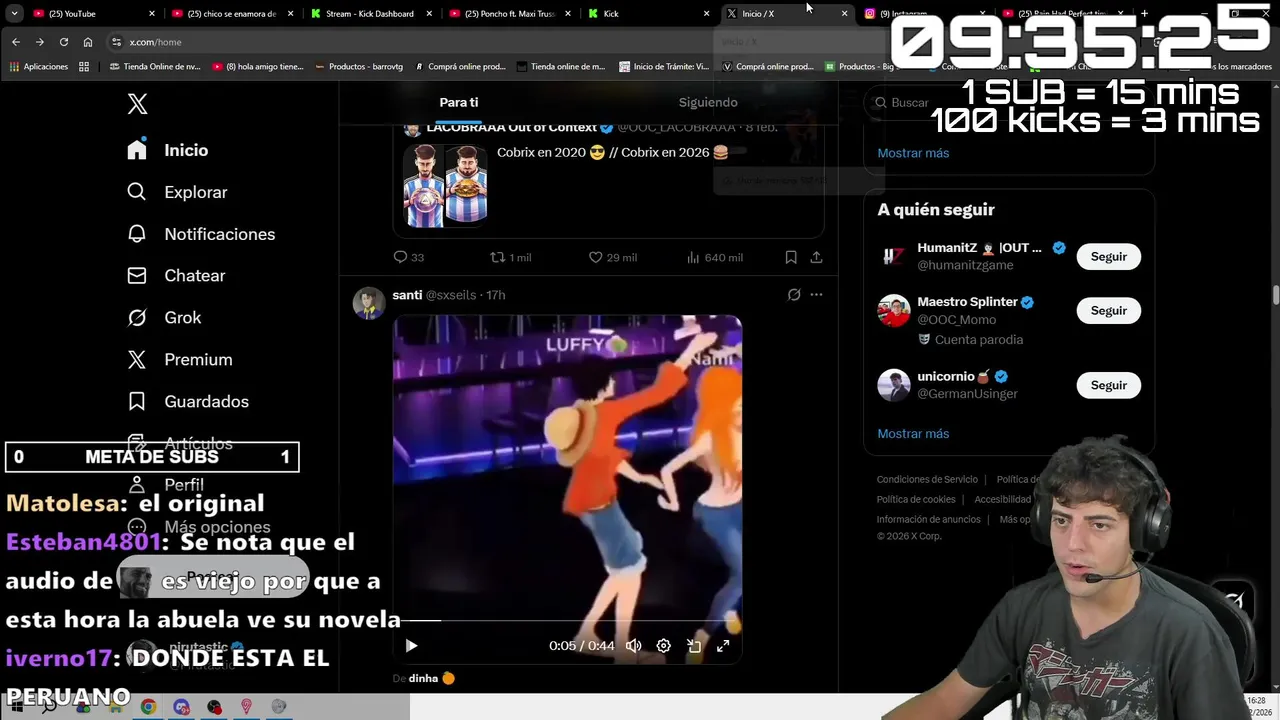Follow Maestro Splinter account
The height and width of the screenshot is (720, 1280).
1108,311
